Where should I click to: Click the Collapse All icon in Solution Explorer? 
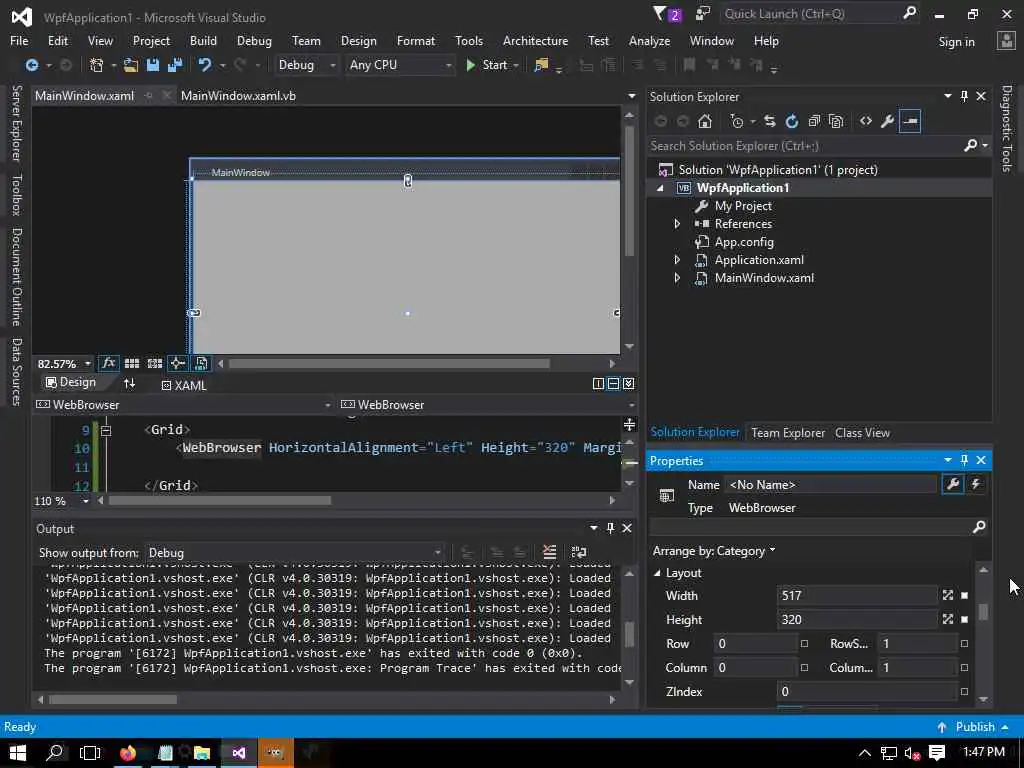tap(814, 121)
